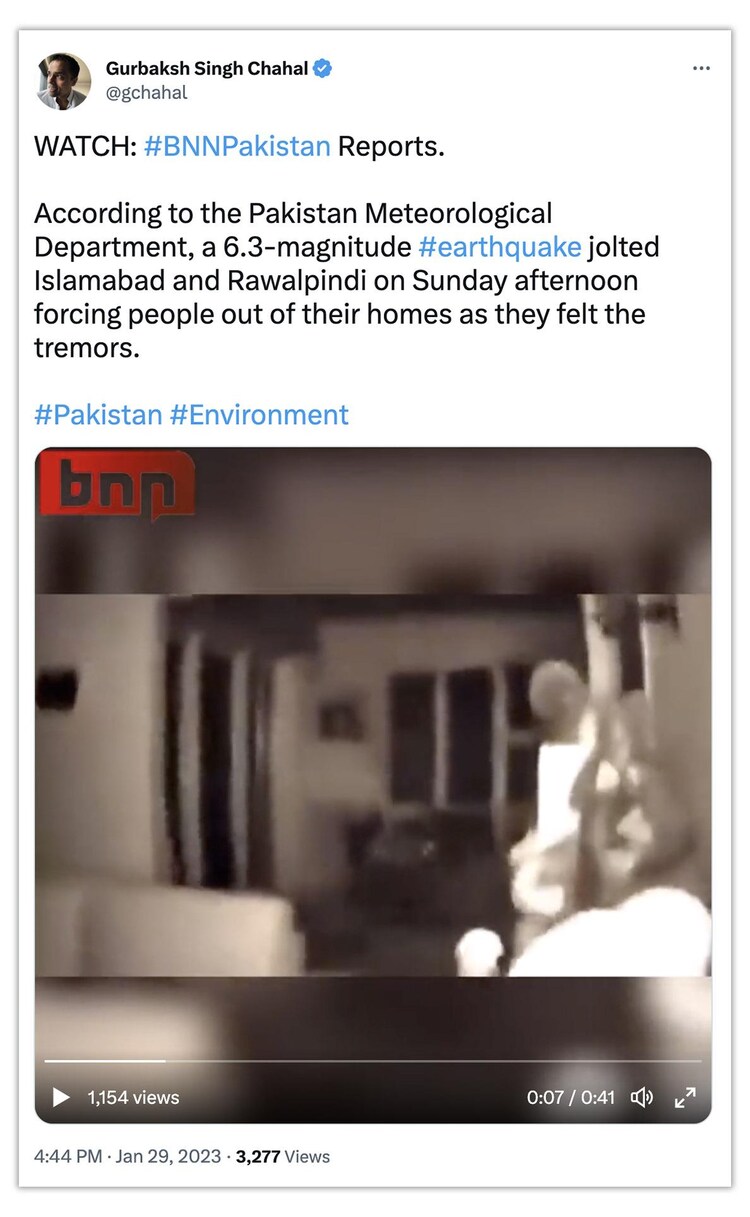750x1217 pixels.
Task: Click the red BNN logo in the video
Action: point(117,488)
